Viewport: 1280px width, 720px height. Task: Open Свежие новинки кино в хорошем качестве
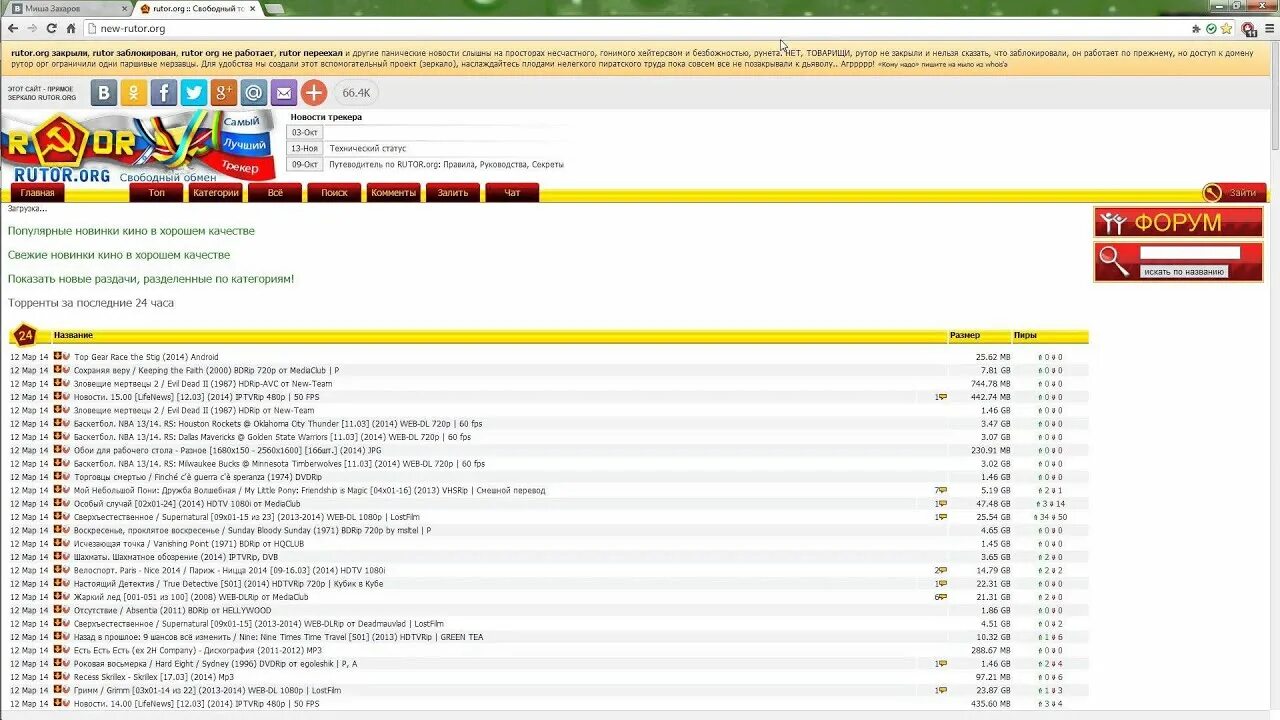(x=119, y=255)
